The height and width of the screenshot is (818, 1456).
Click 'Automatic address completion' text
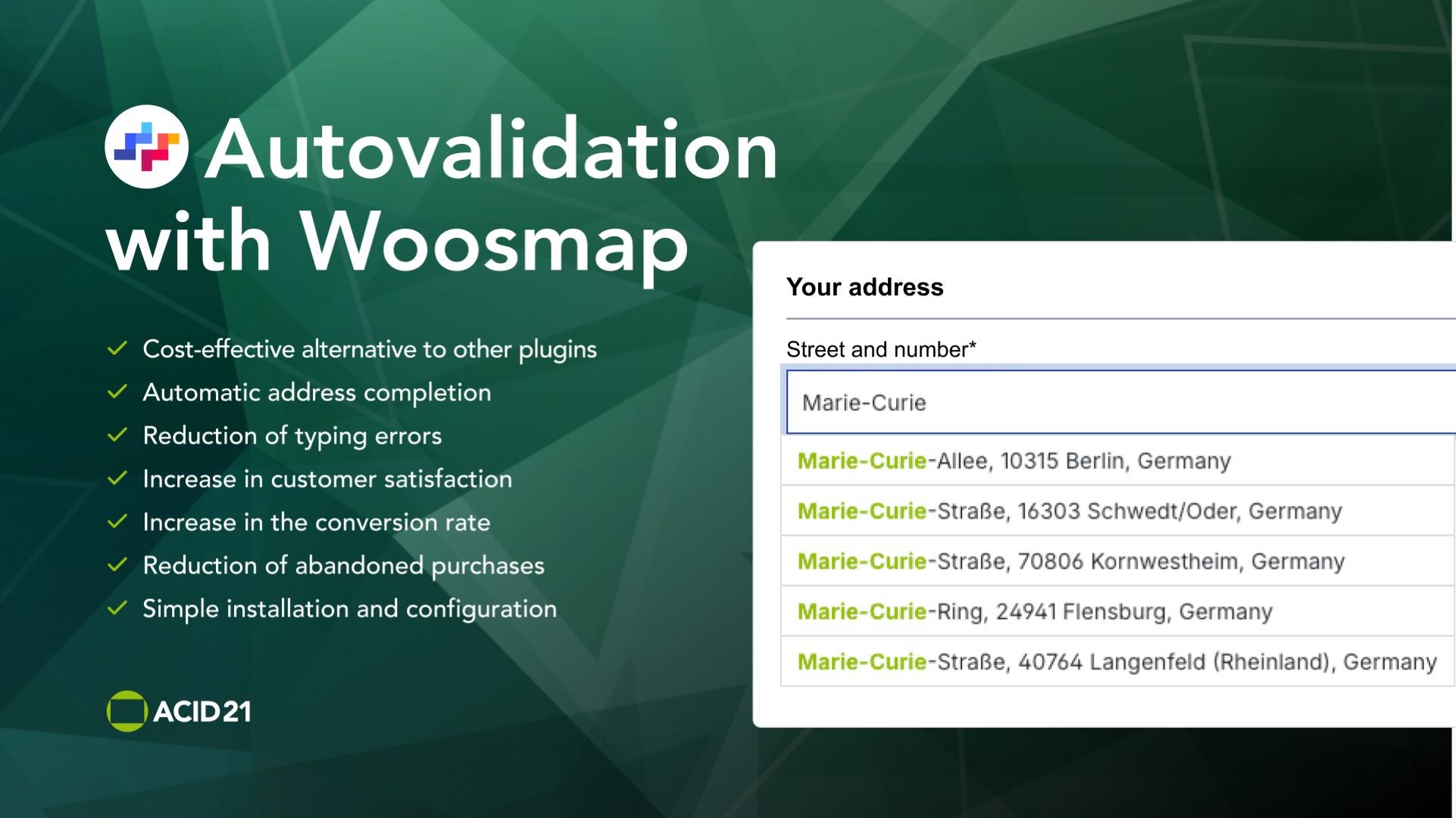(x=317, y=392)
